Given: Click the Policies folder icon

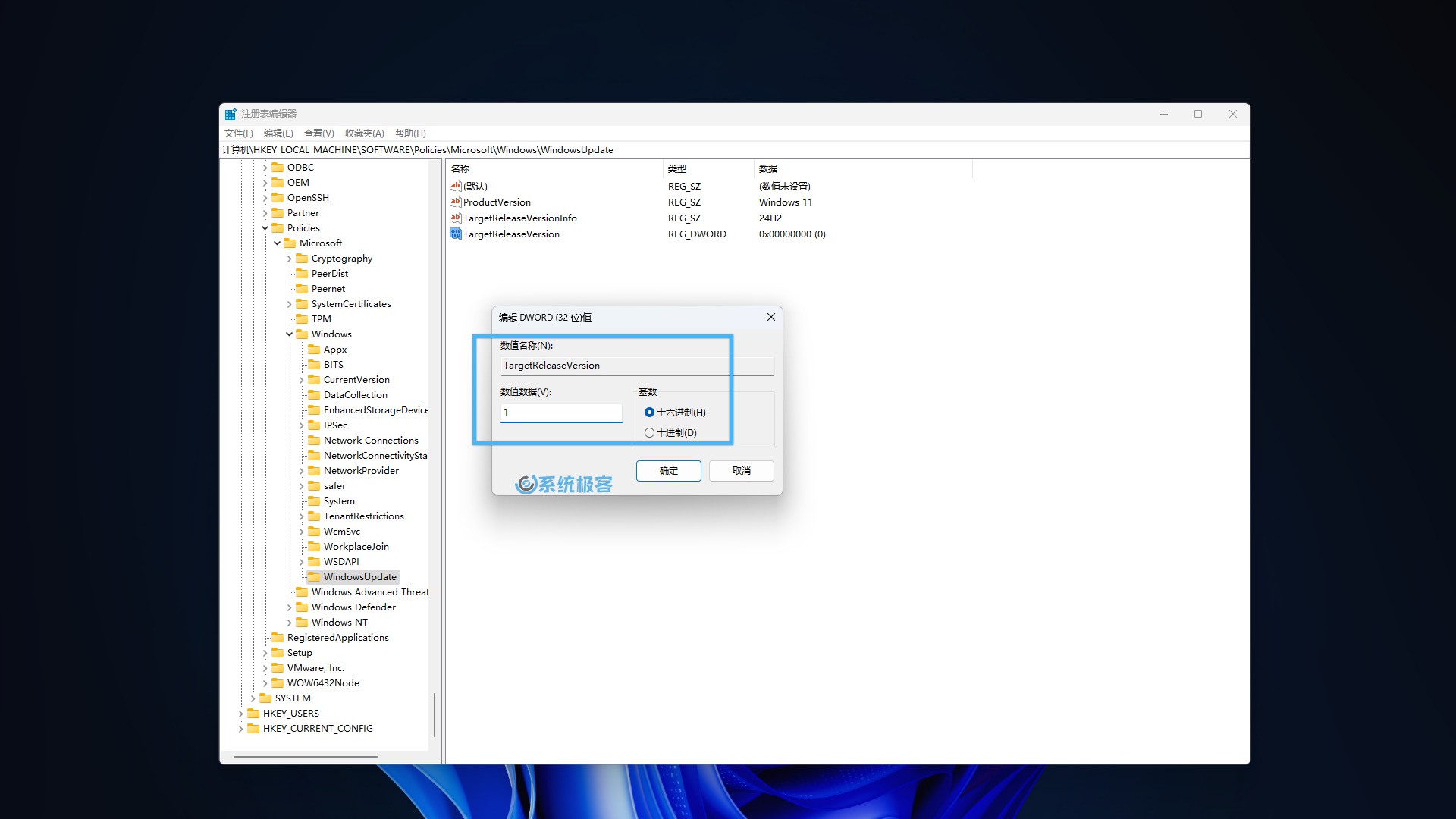Looking at the screenshot, I should click(x=278, y=228).
